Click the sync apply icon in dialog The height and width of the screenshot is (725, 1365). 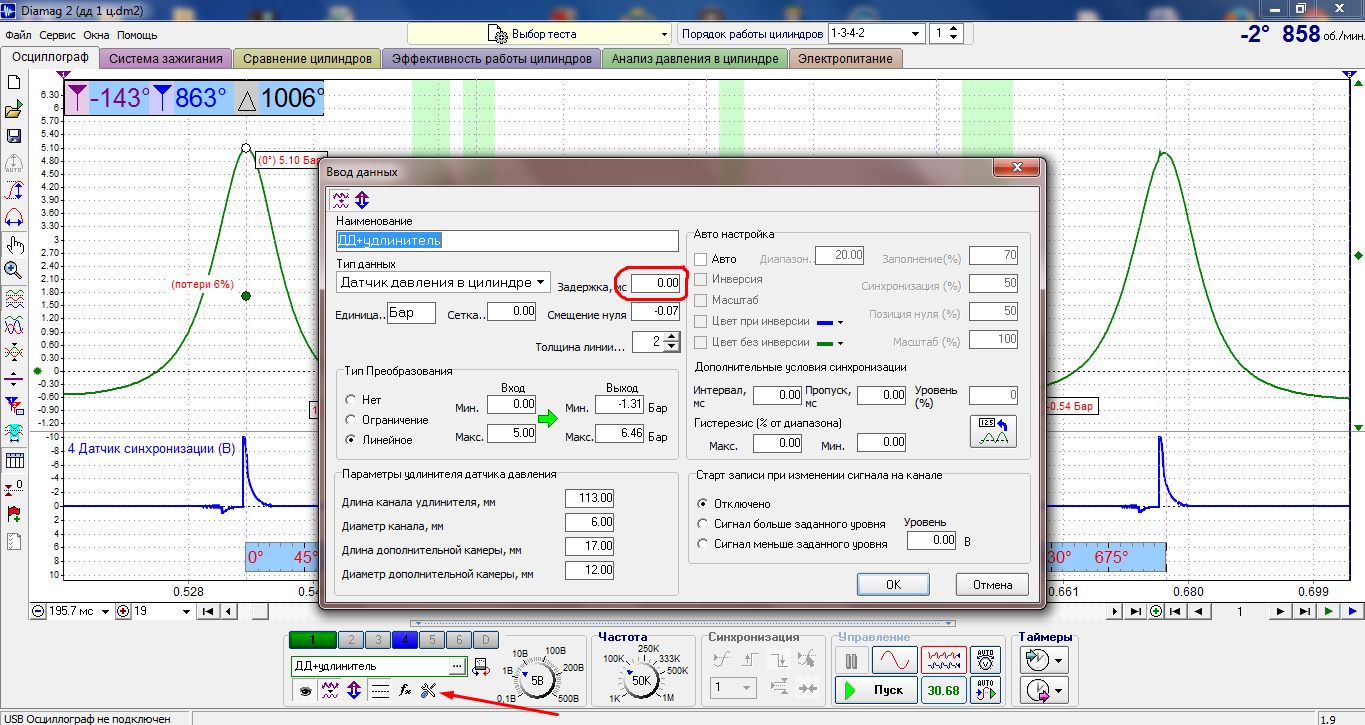pos(993,431)
